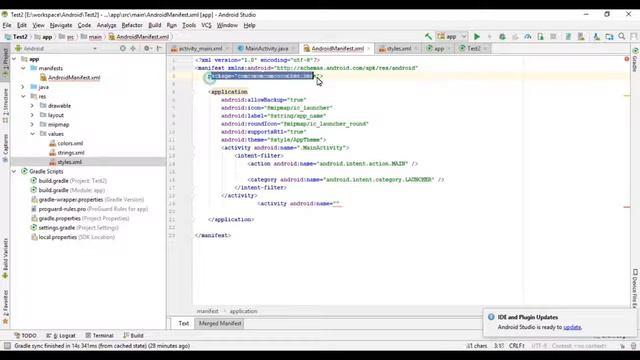Click Scroll from Source target icon
The image size is (640, 360).
(122, 49)
